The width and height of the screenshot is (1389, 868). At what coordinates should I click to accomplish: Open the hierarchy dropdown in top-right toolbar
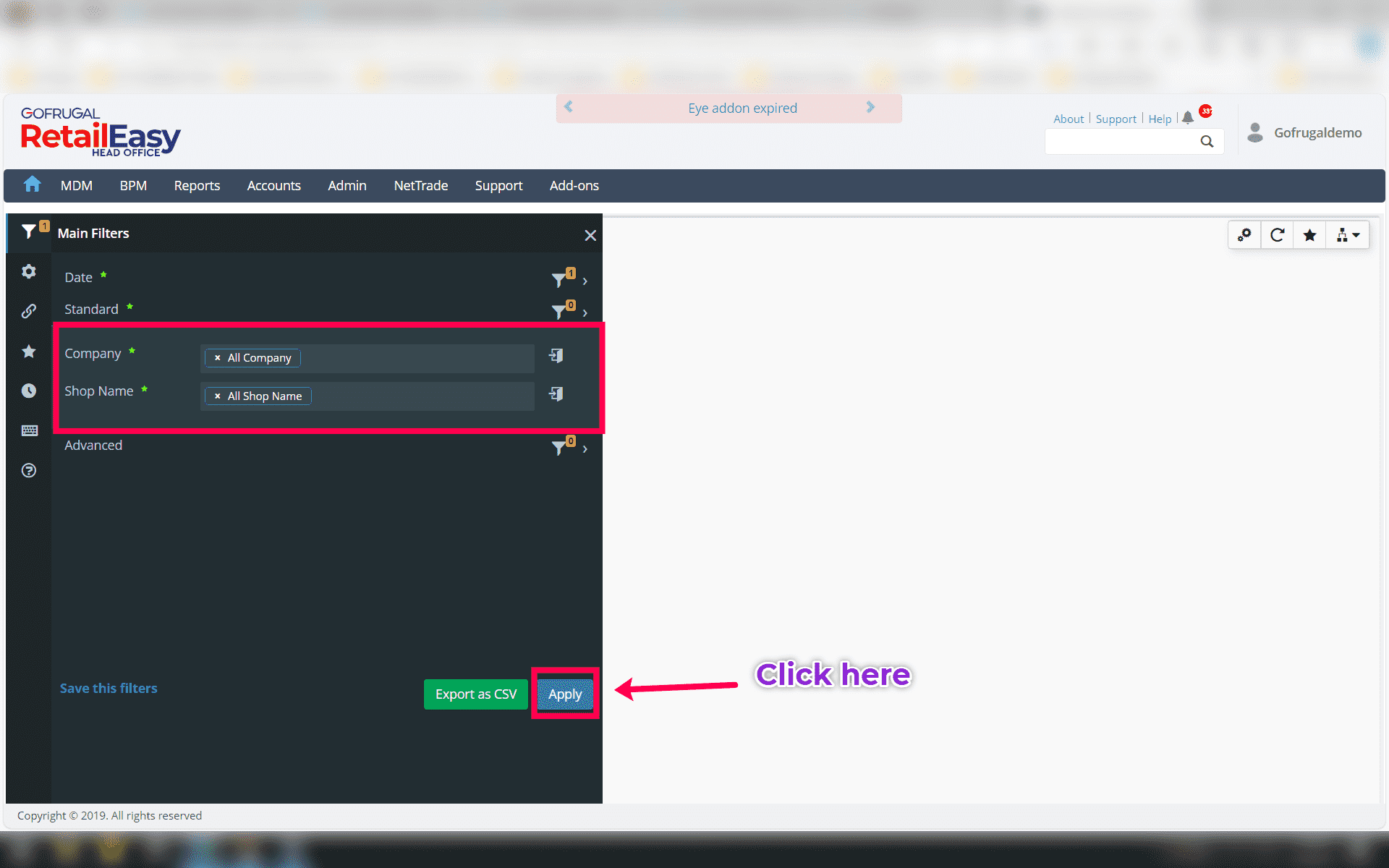[x=1347, y=235]
